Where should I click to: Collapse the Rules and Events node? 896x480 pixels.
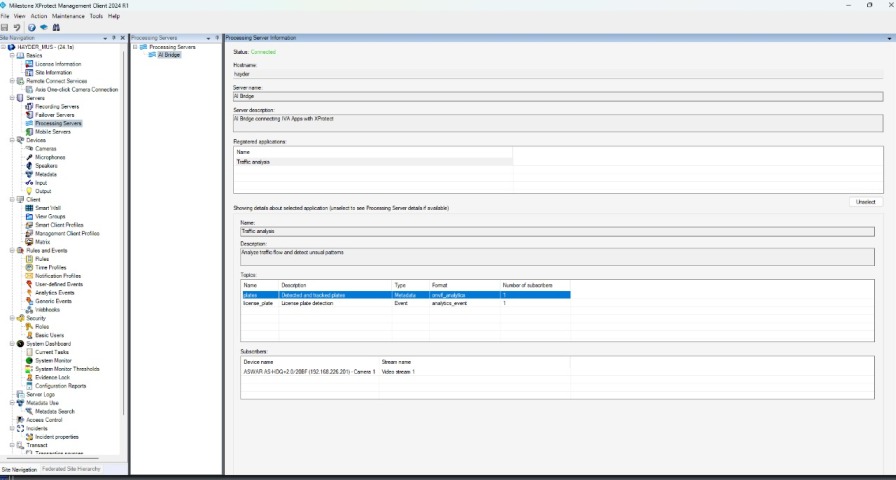[x=11, y=250]
